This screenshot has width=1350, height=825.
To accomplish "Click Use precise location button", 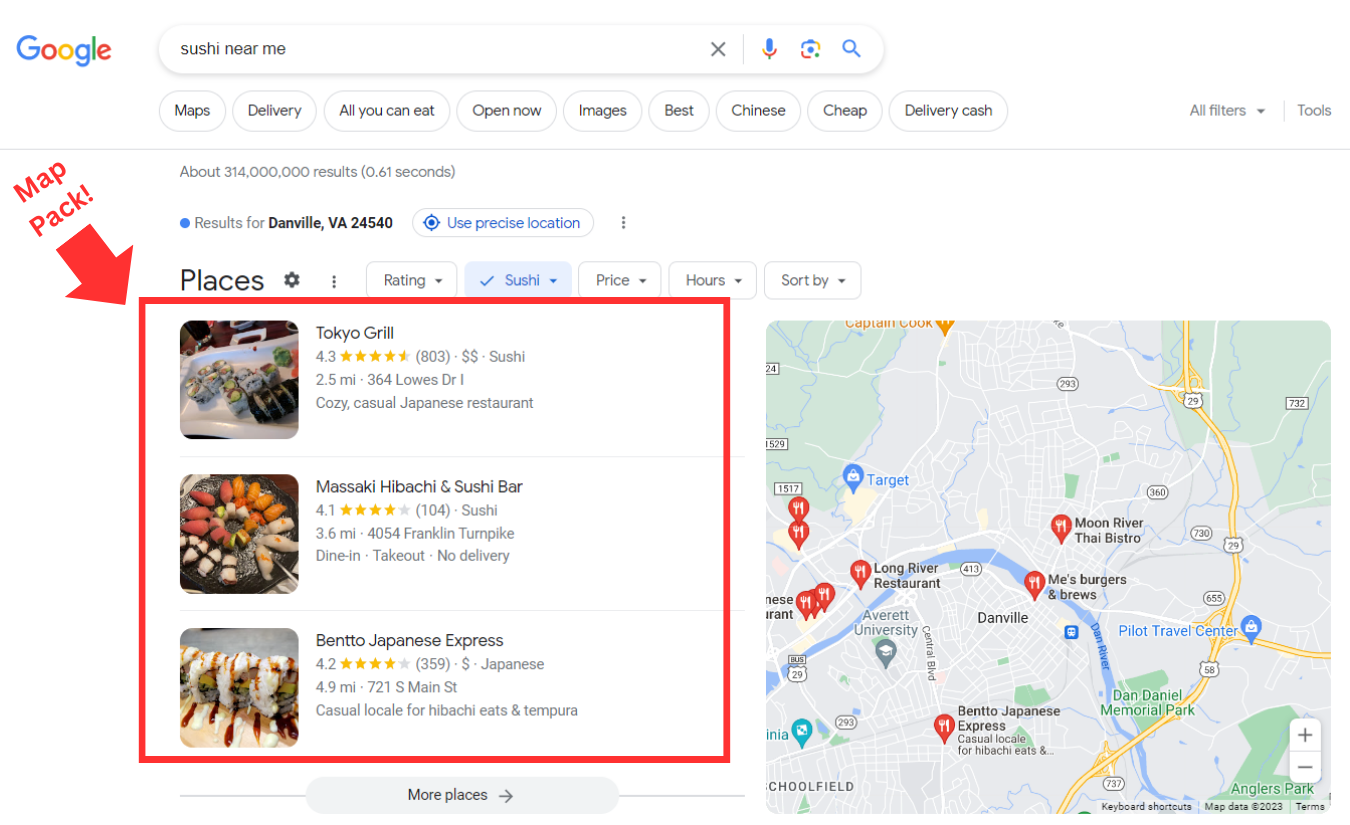I will (x=503, y=223).
